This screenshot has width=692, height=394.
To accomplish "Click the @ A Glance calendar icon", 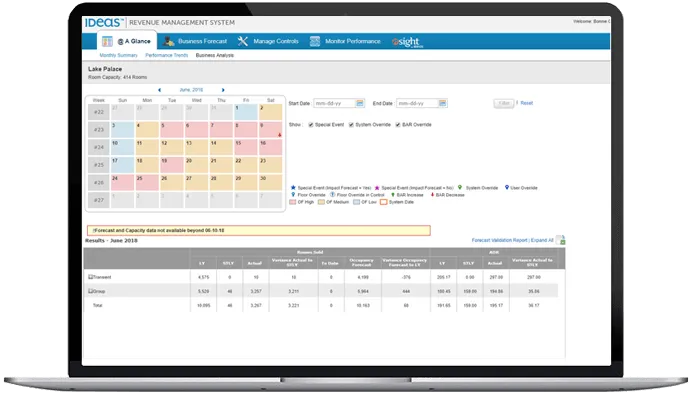I will pos(107,41).
